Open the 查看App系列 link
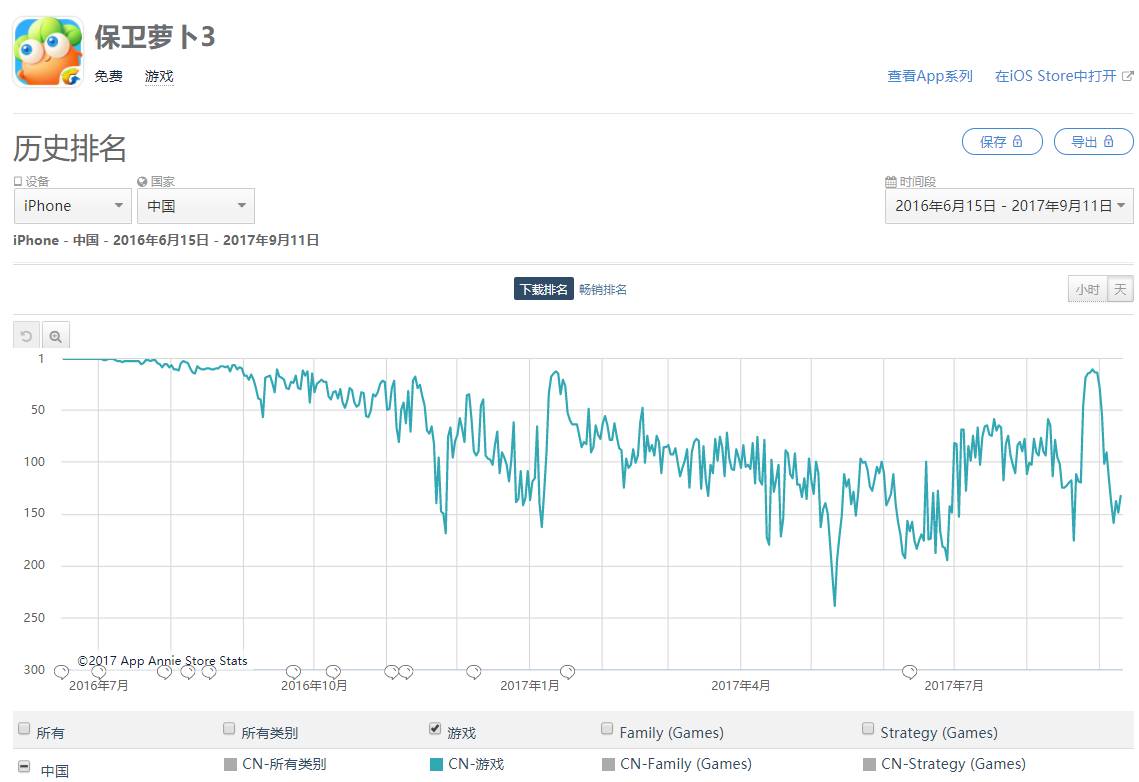This screenshot has height=782, width=1139. coord(929,76)
